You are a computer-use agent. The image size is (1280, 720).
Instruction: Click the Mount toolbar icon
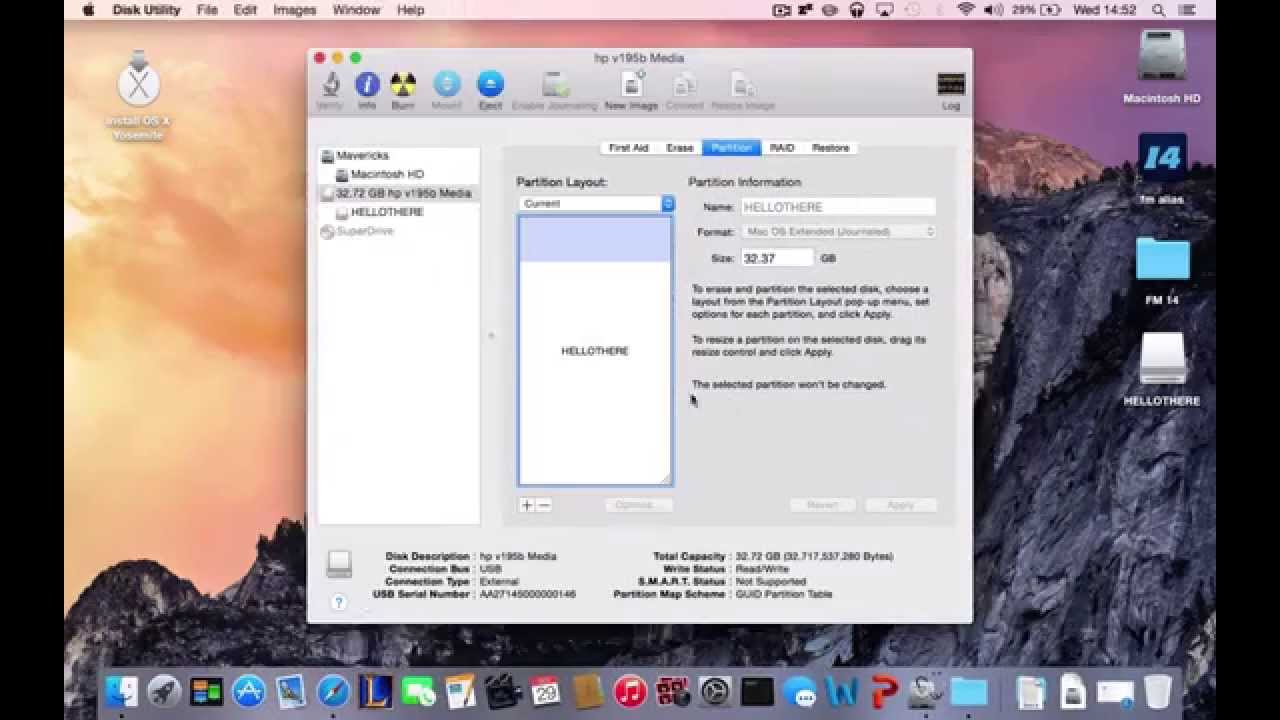[447, 90]
